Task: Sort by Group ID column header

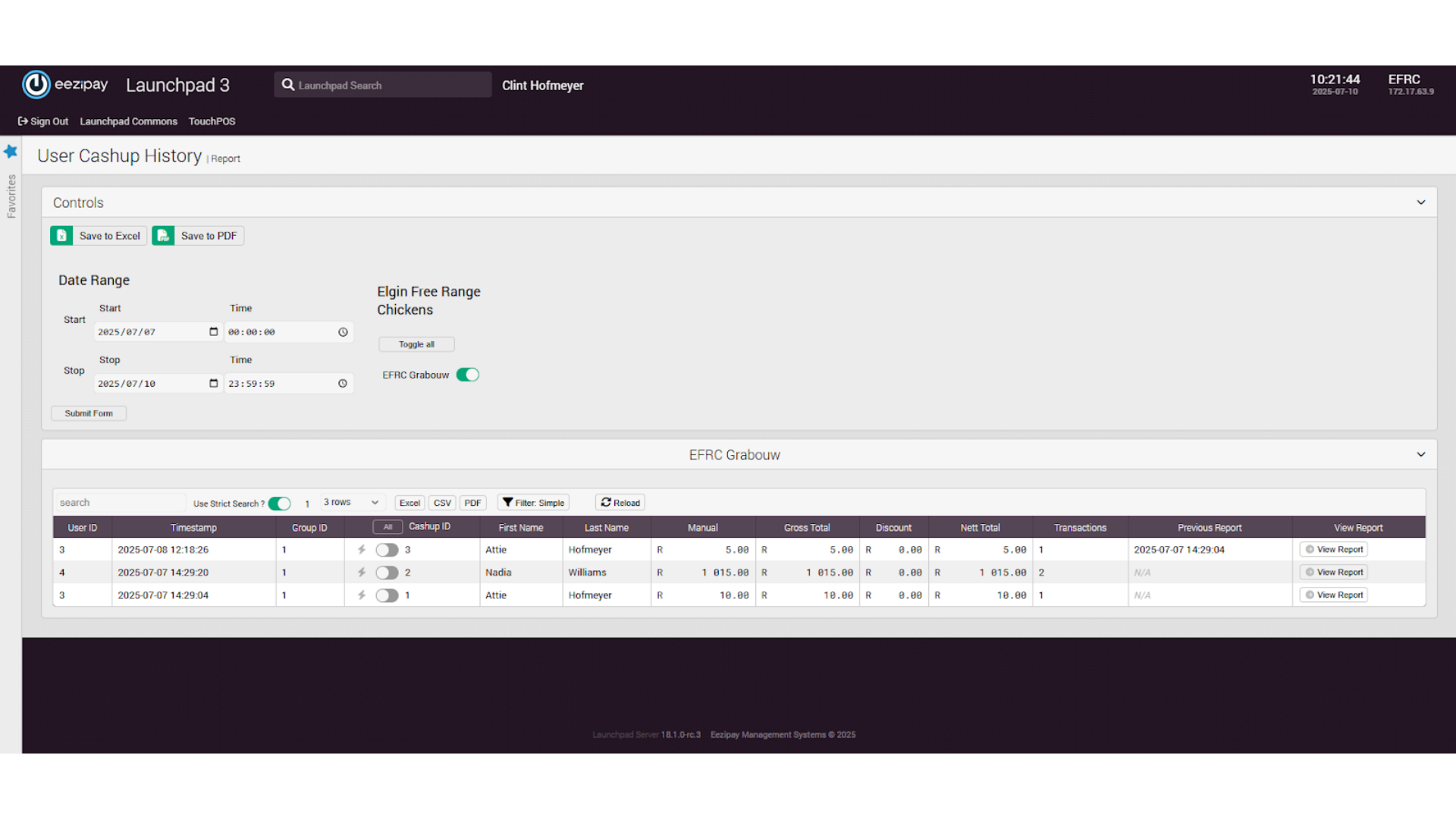Action: 309,528
